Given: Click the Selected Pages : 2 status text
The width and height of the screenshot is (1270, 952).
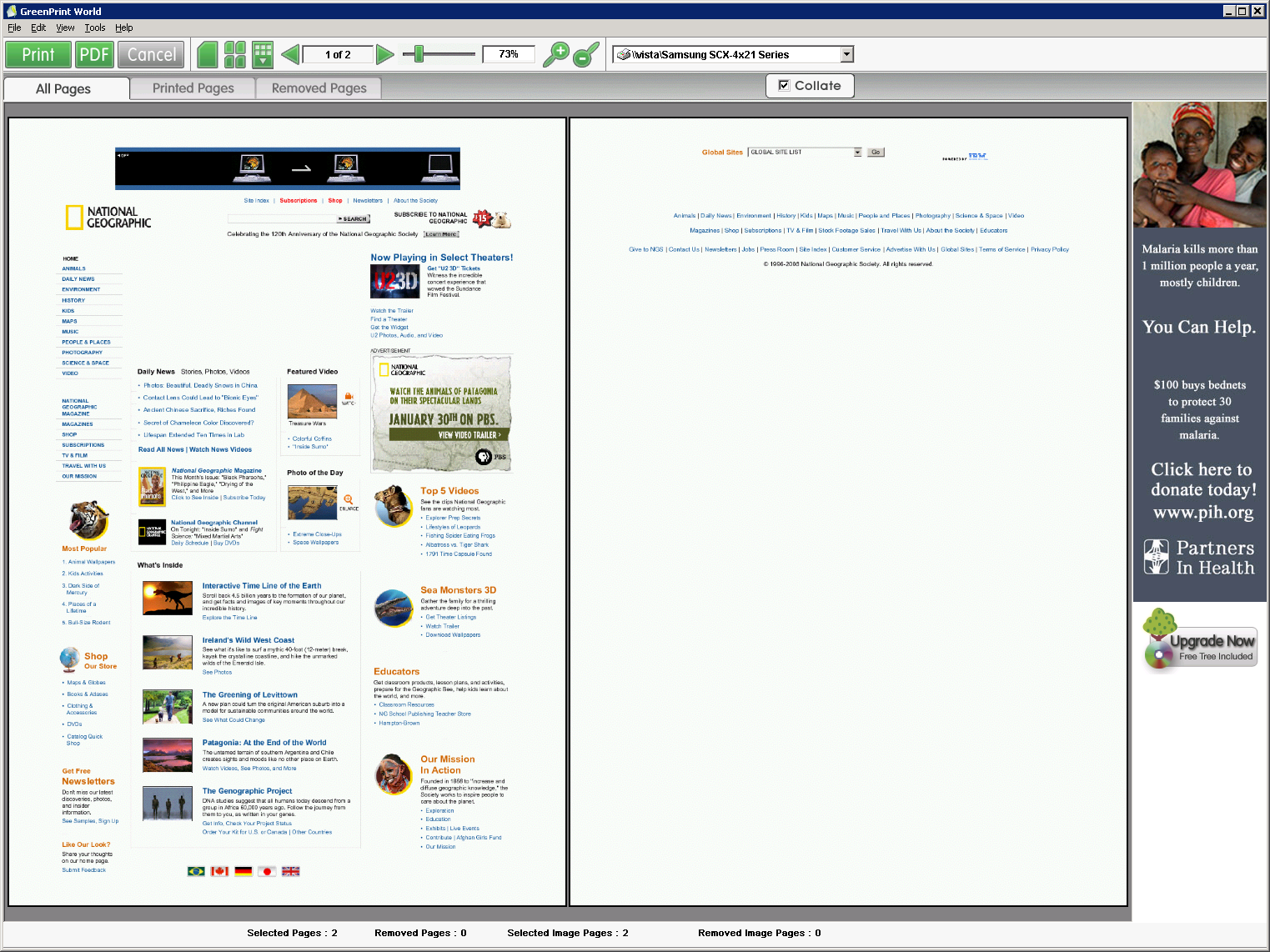Looking at the screenshot, I should click(292, 933).
